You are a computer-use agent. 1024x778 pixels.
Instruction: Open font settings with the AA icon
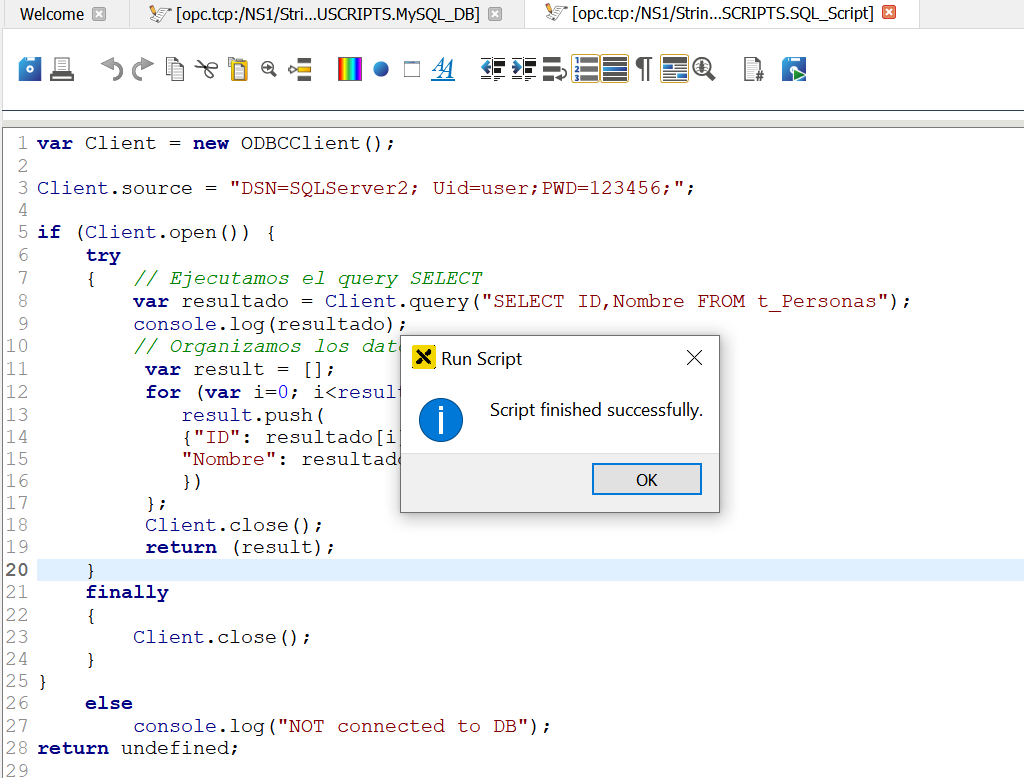point(443,69)
